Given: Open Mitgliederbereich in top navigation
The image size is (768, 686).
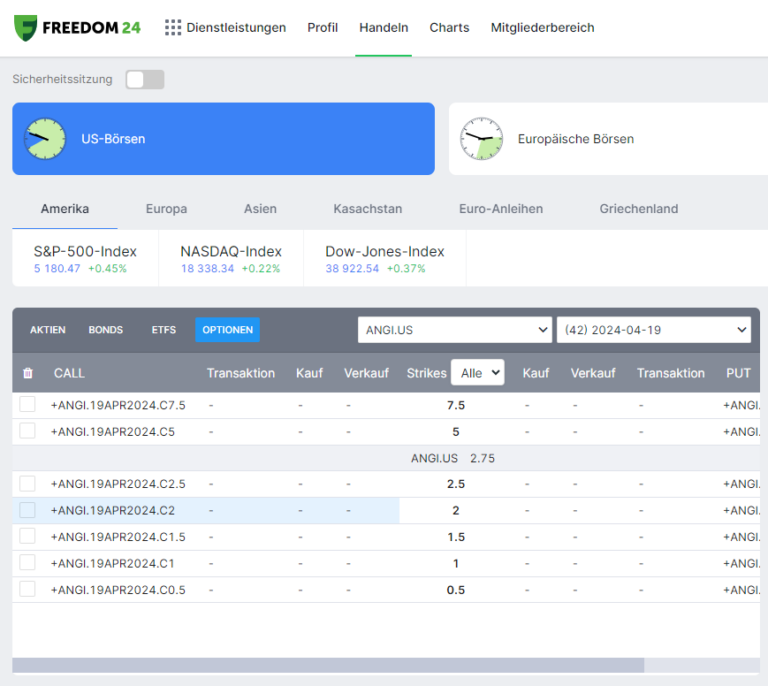Looking at the screenshot, I should pos(542,27).
